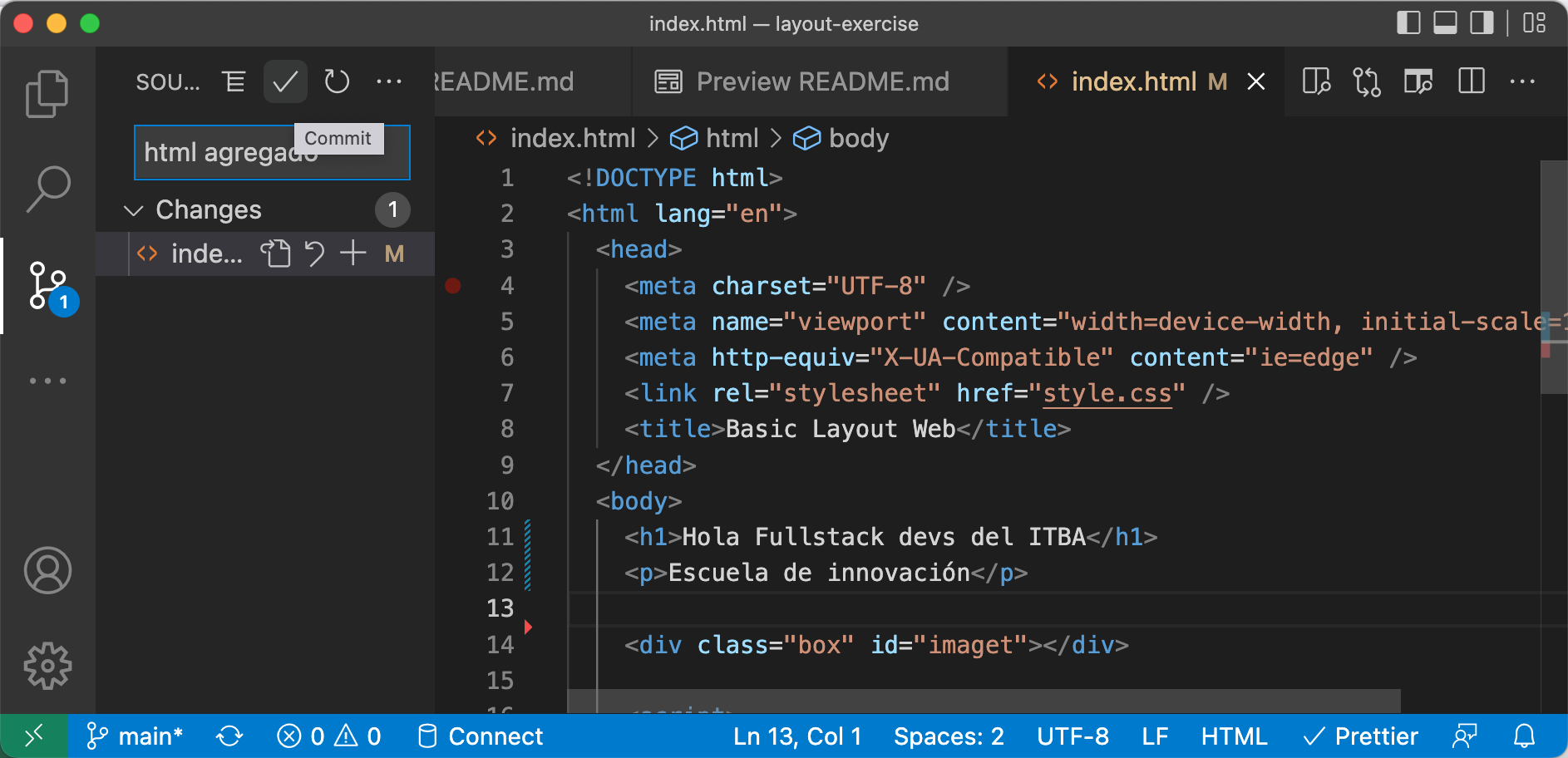Click the open preview icon in editor toolbar
This screenshot has height=758, width=1568.
tap(1418, 81)
